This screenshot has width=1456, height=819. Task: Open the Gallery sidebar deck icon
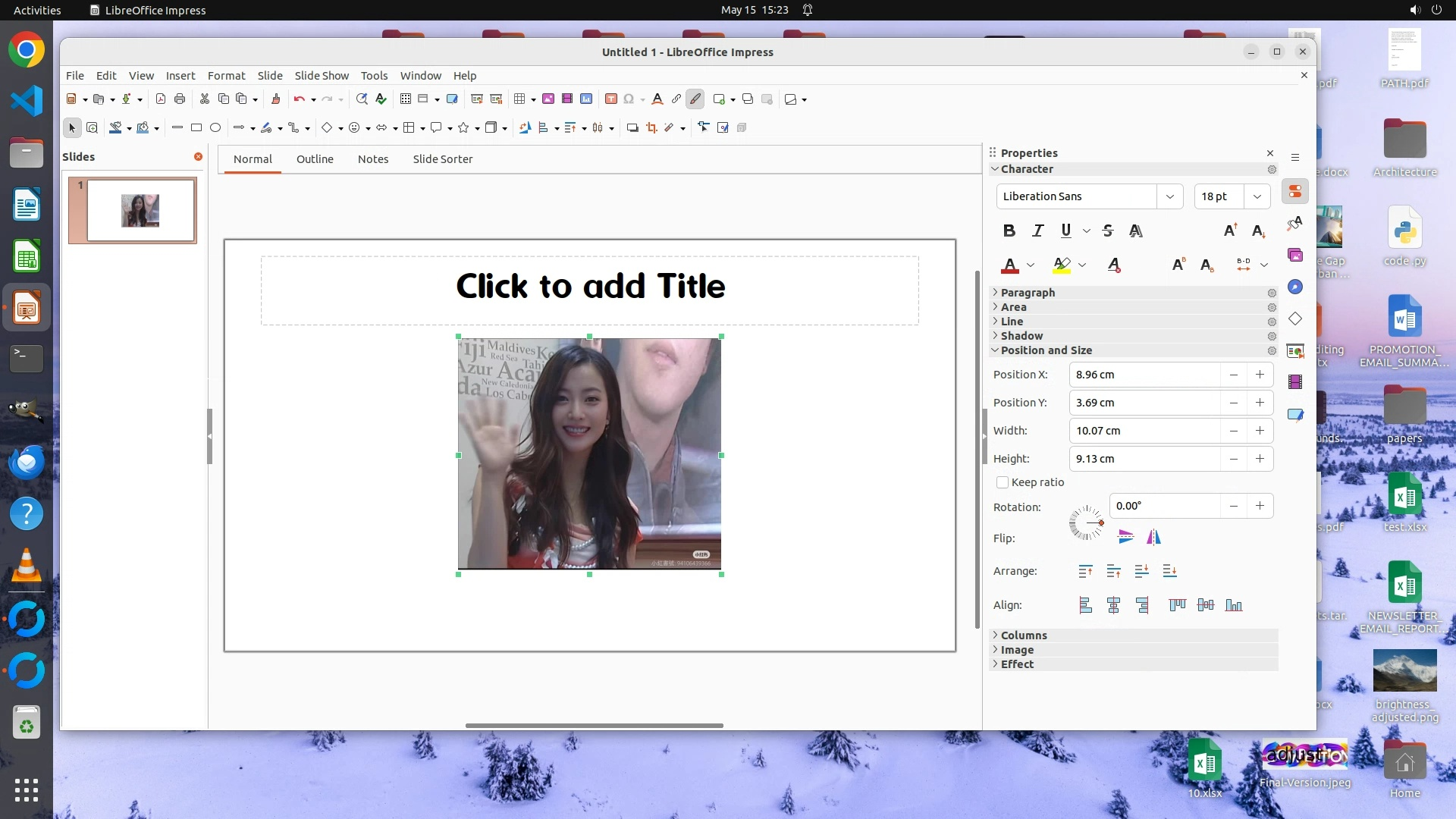1295,255
